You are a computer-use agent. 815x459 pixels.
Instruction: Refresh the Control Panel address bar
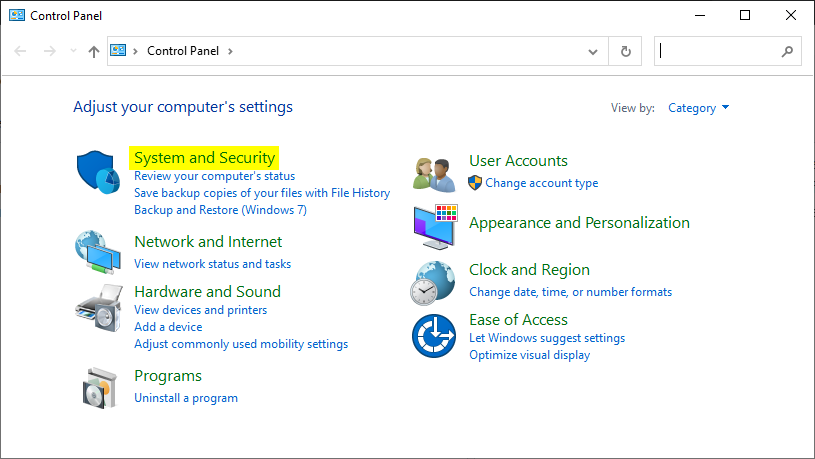(625, 51)
